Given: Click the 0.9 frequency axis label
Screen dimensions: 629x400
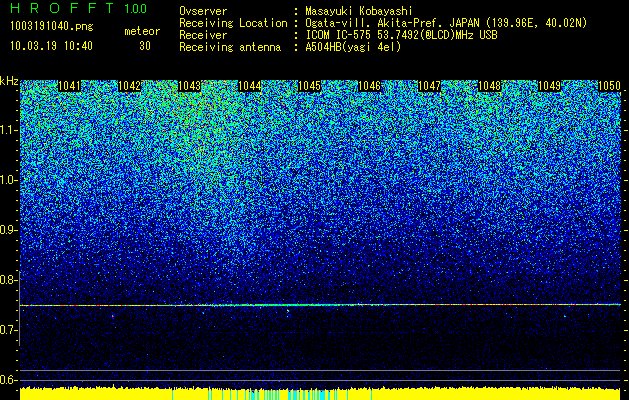Looking at the screenshot, I should pos(8,230).
